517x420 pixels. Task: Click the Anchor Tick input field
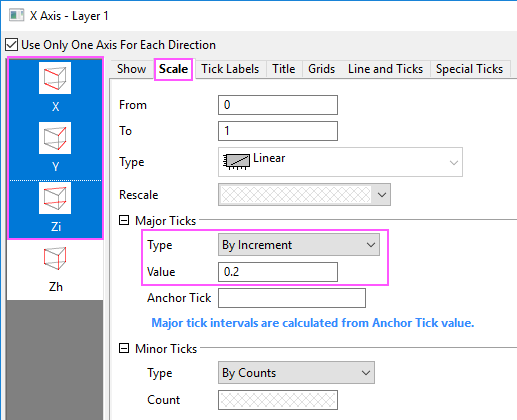tap(292, 298)
